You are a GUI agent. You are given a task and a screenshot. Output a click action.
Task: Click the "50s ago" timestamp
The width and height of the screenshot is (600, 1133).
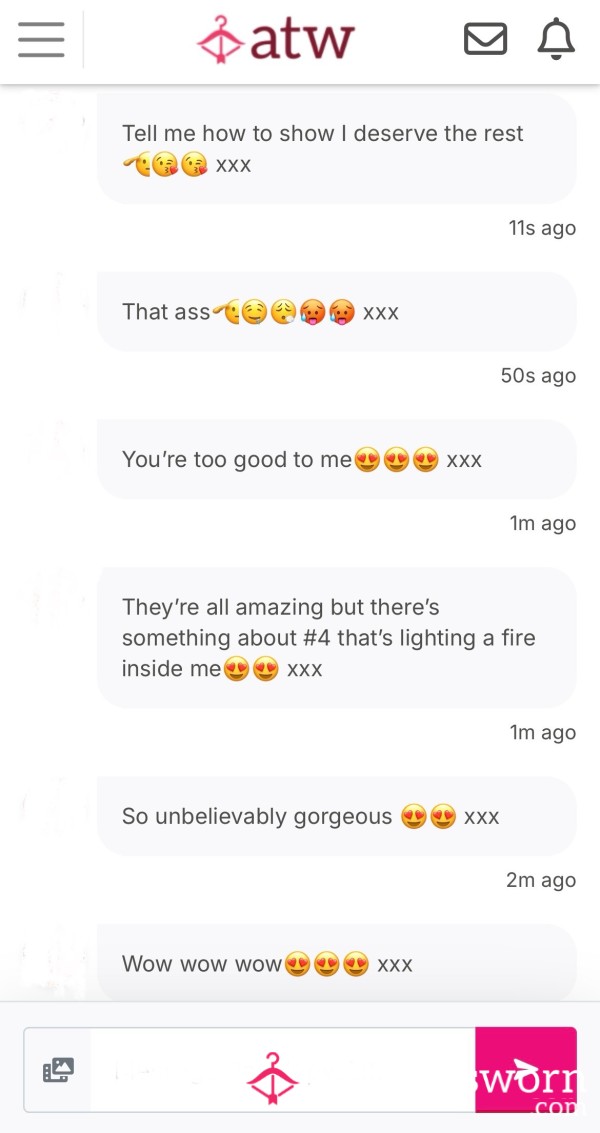point(539,376)
